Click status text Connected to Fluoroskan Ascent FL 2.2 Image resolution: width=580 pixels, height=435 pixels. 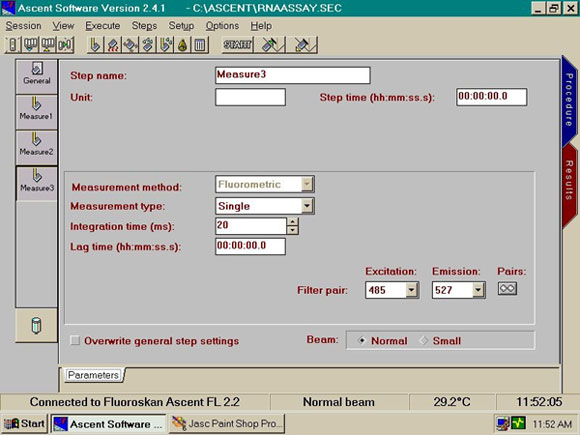(135, 402)
